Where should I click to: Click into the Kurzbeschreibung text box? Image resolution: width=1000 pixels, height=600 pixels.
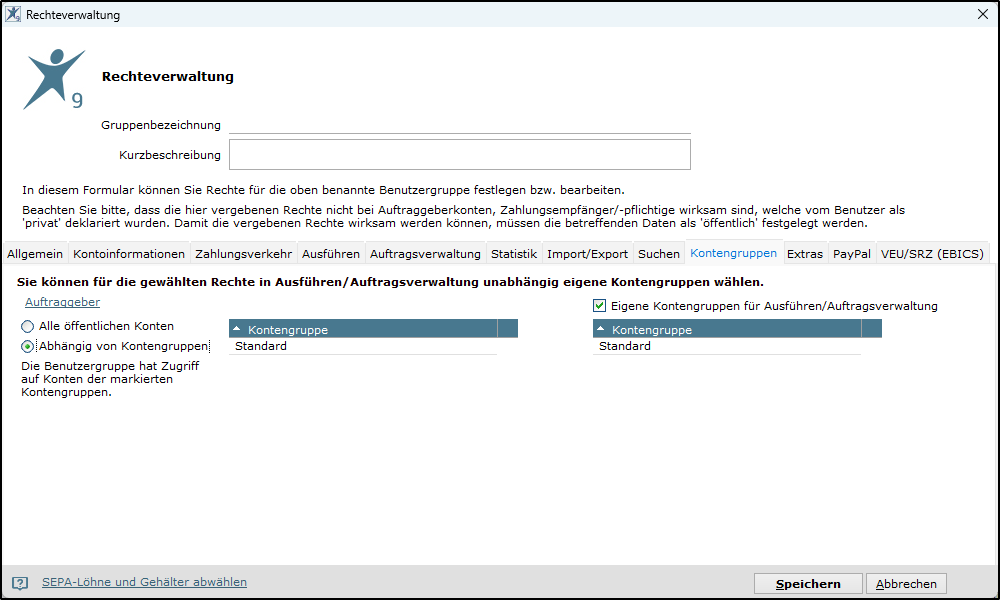tap(460, 155)
